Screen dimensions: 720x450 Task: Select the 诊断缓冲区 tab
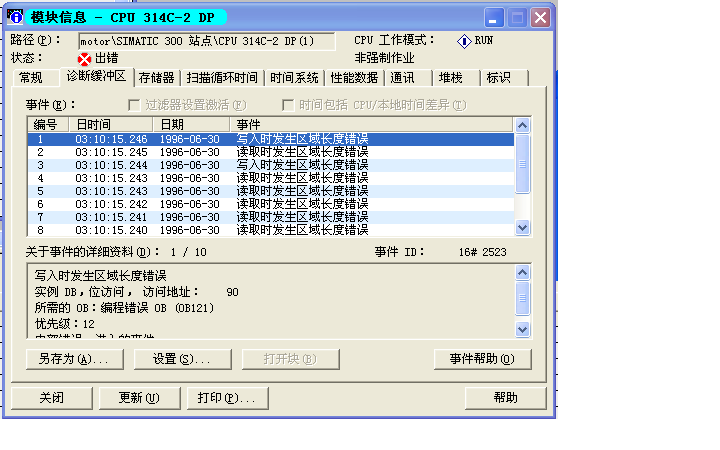[x=96, y=76]
